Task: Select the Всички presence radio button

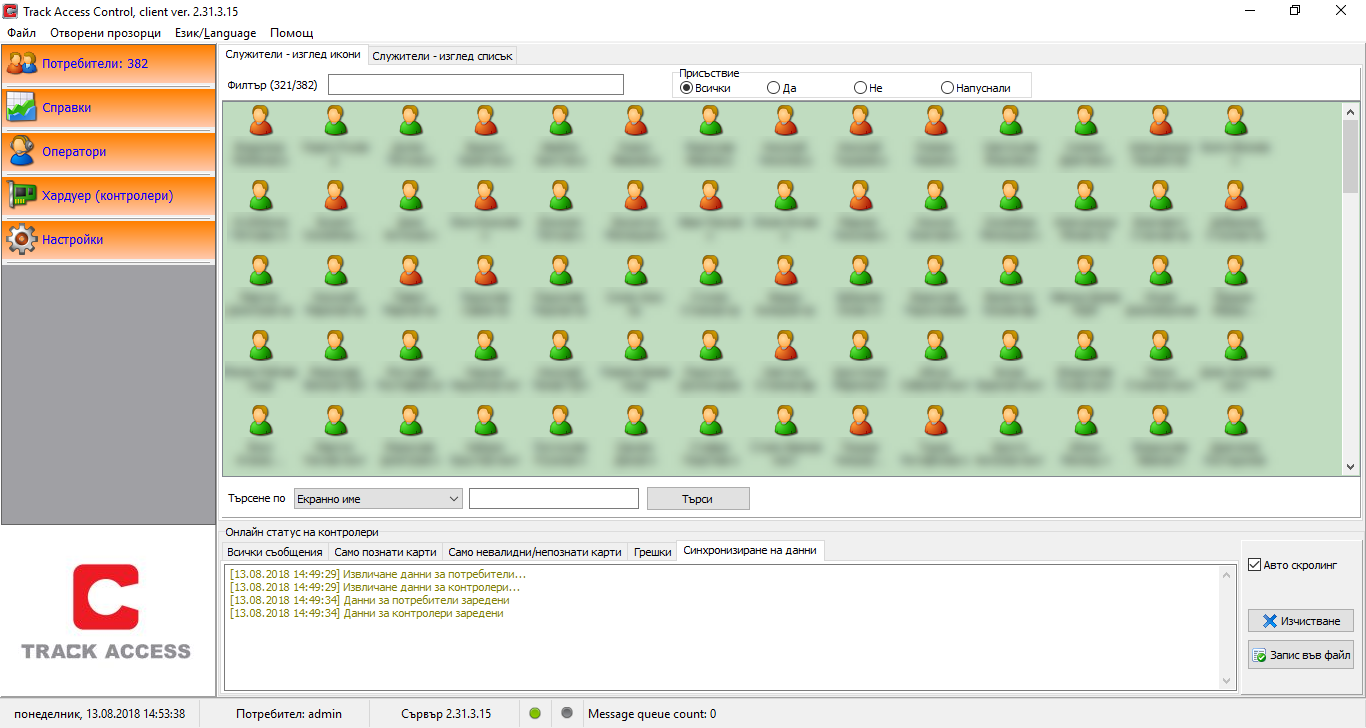Action: point(687,88)
